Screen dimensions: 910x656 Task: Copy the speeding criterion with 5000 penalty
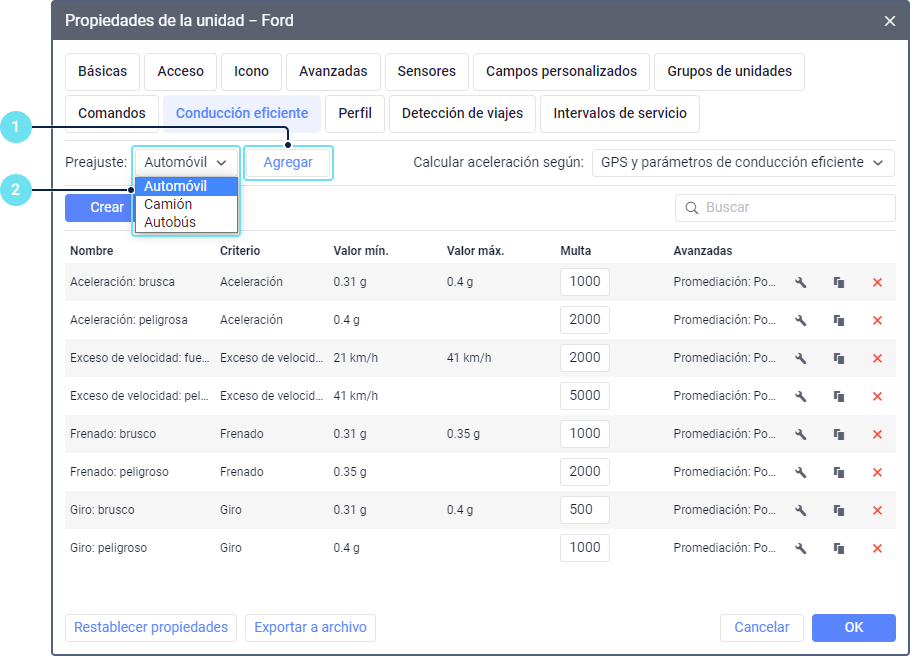[839, 396]
